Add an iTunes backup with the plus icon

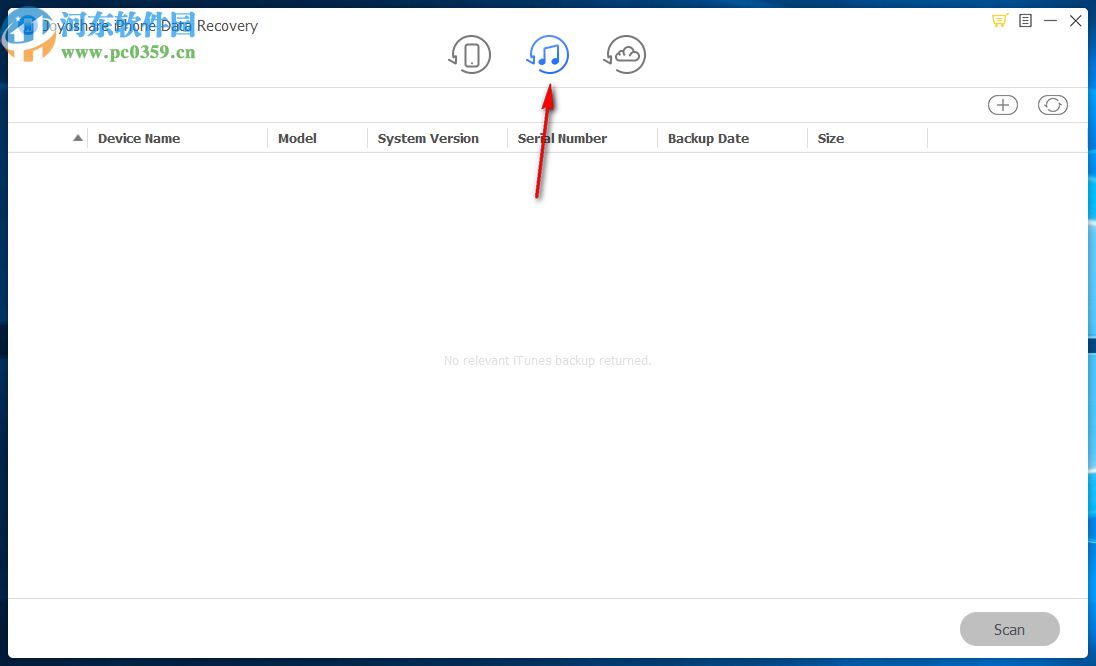1003,104
